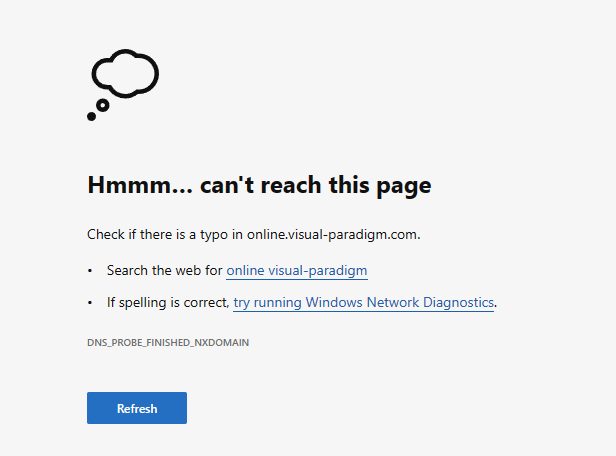Run Windows Network Diagnostics via the link
This screenshot has height=456, width=616.
363,302
